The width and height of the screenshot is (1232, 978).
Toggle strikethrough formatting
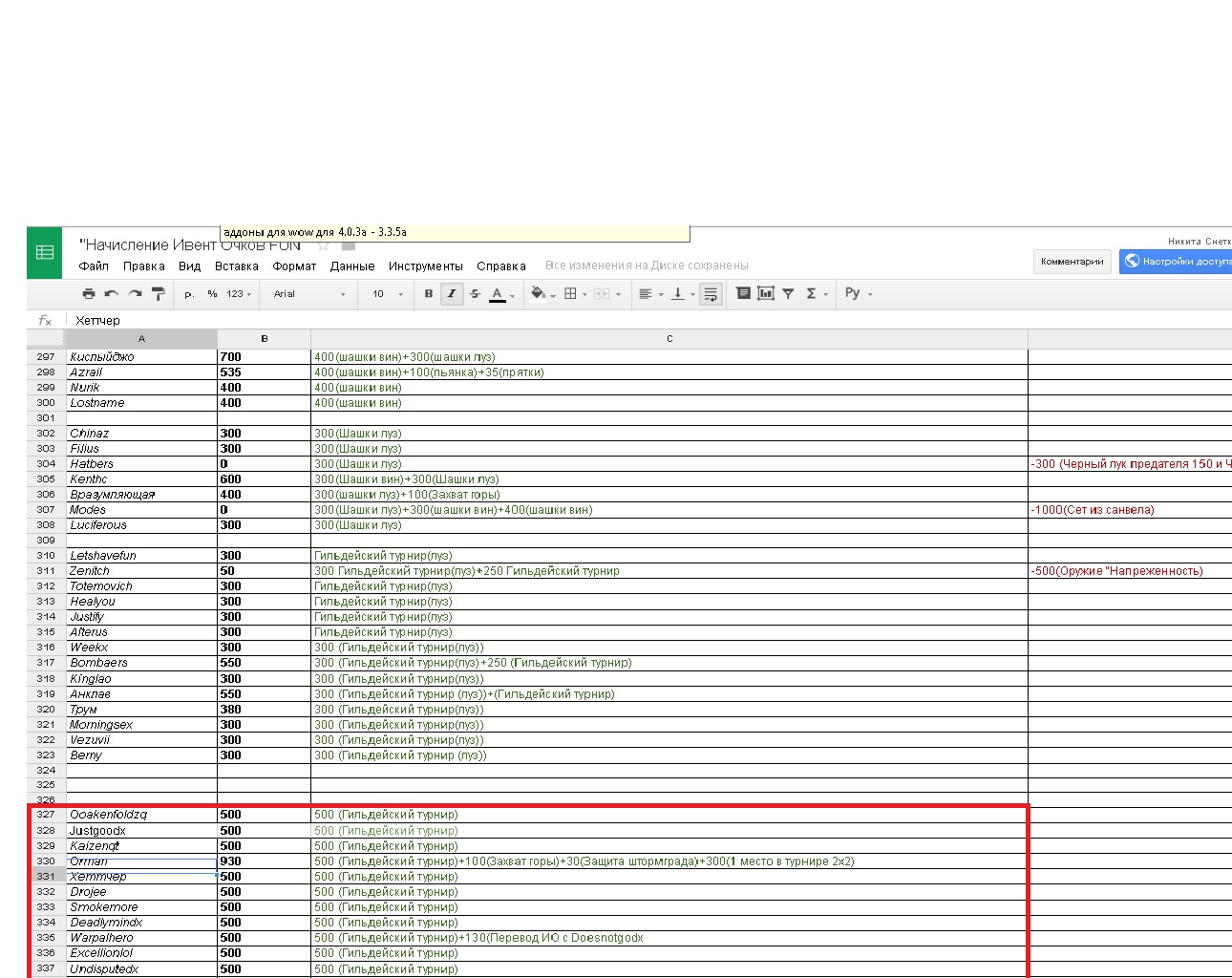coord(475,294)
